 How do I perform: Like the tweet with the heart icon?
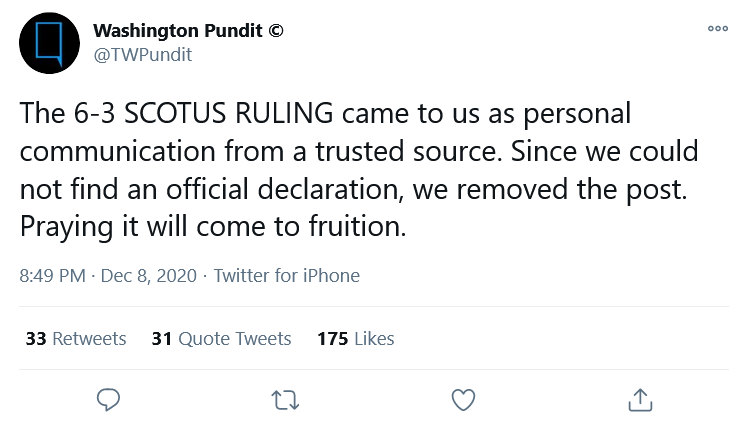tap(463, 400)
